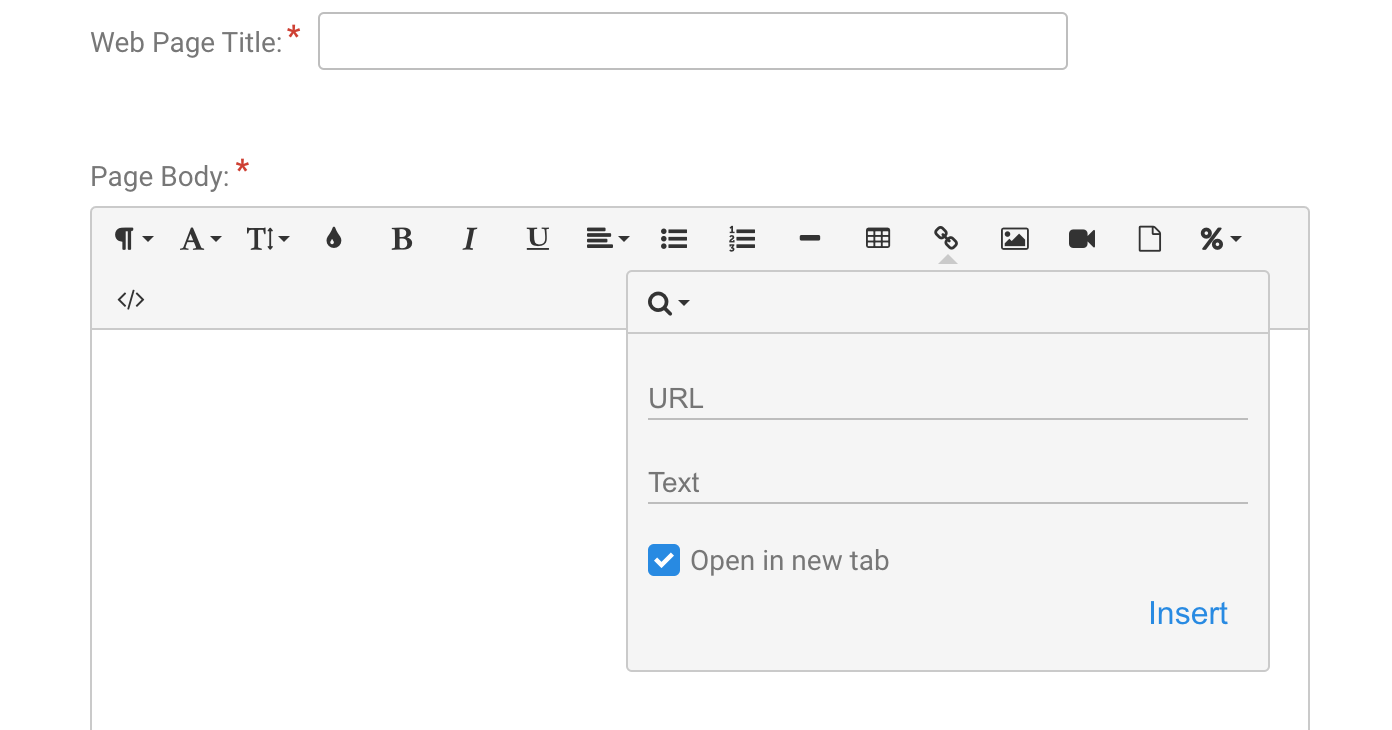Open the font size dropdown
This screenshot has height=730, width=1392.
point(268,239)
